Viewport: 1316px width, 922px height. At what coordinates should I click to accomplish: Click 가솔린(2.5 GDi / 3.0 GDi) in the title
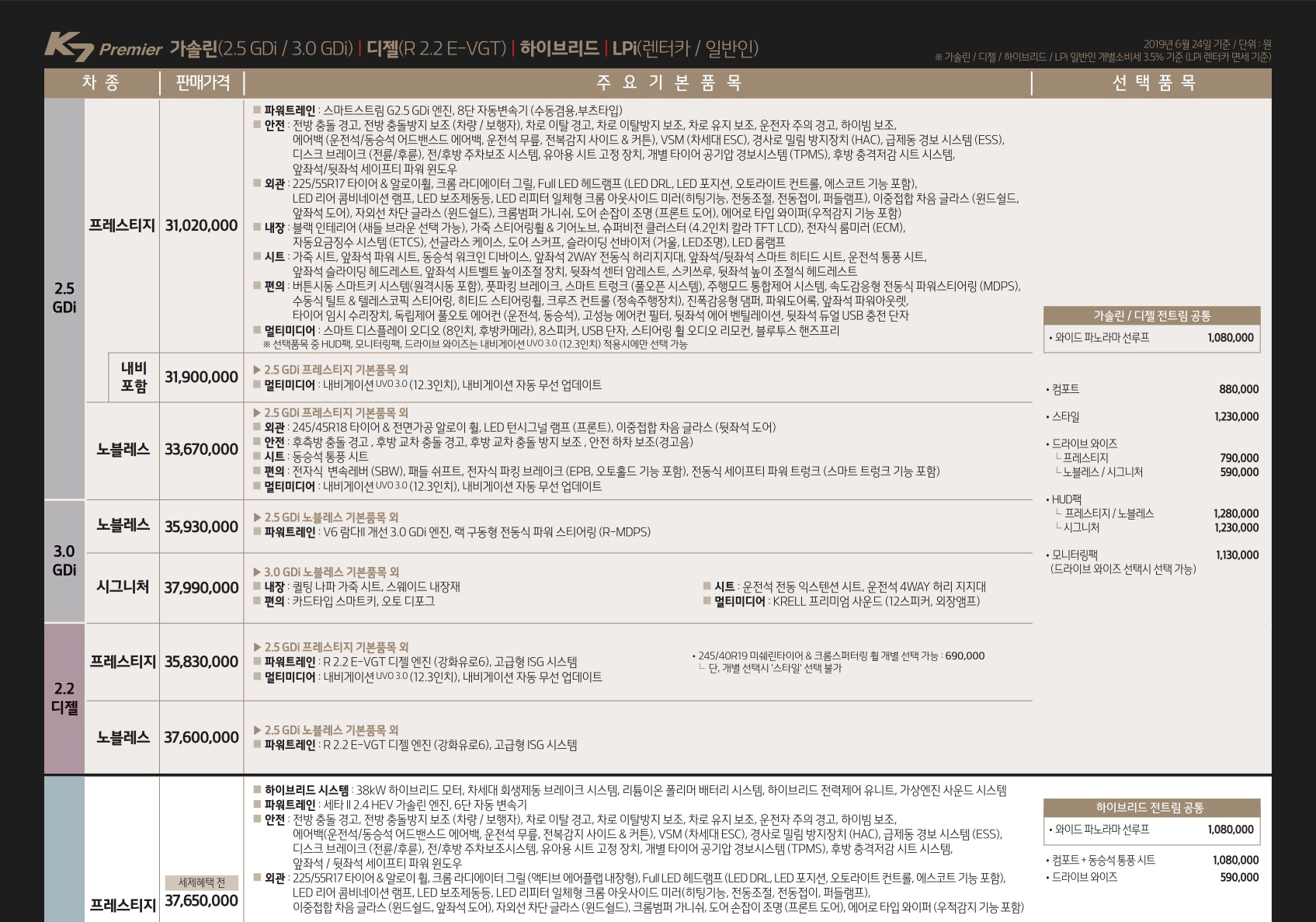pyautogui.click(x=261, y=48)
